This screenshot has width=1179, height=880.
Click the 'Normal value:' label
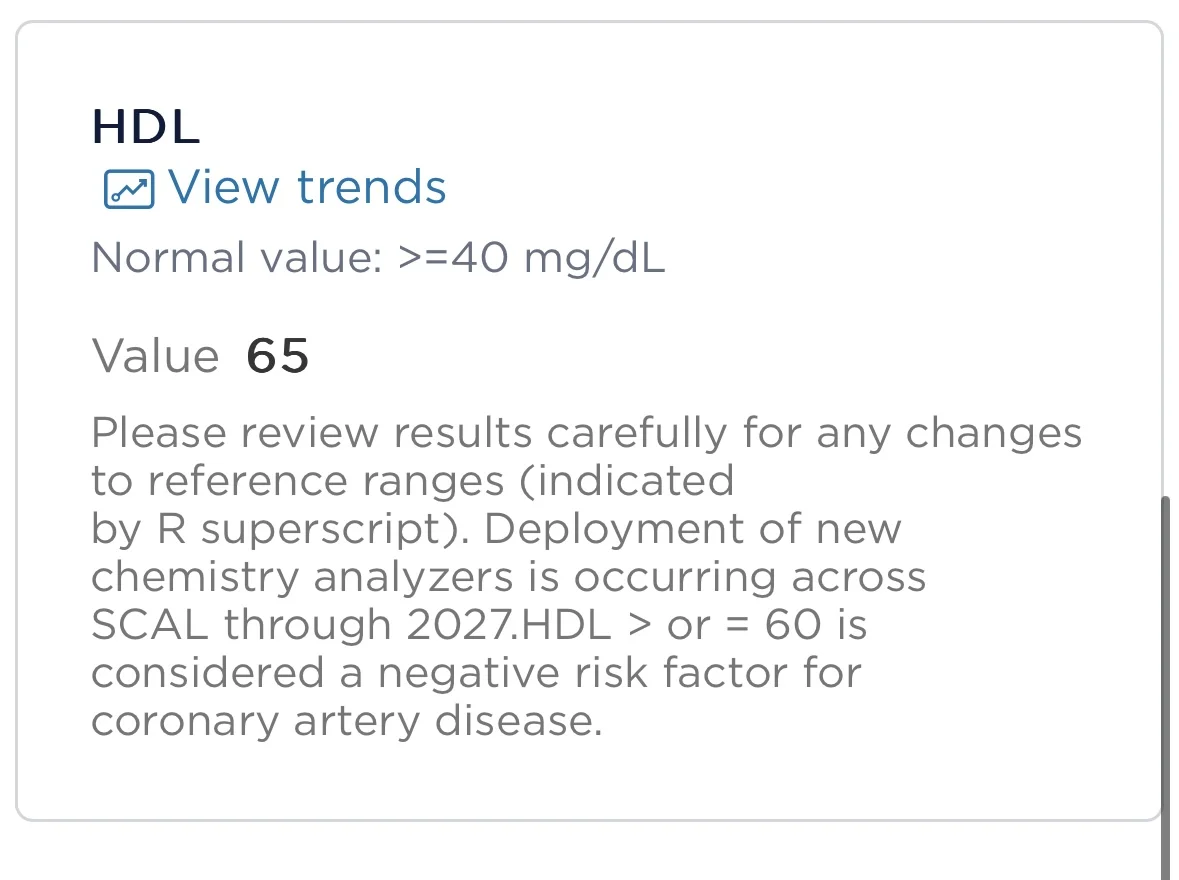(237, 259)
